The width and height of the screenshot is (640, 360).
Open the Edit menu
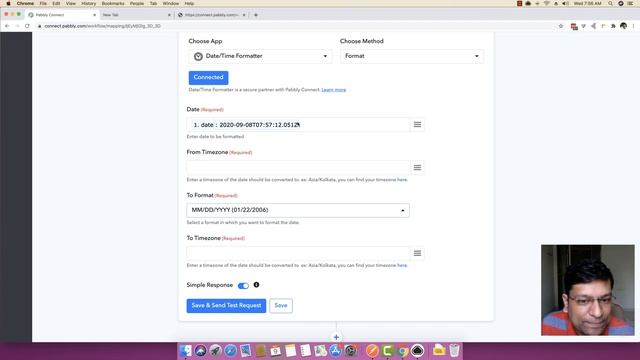(x=56, y=3)
